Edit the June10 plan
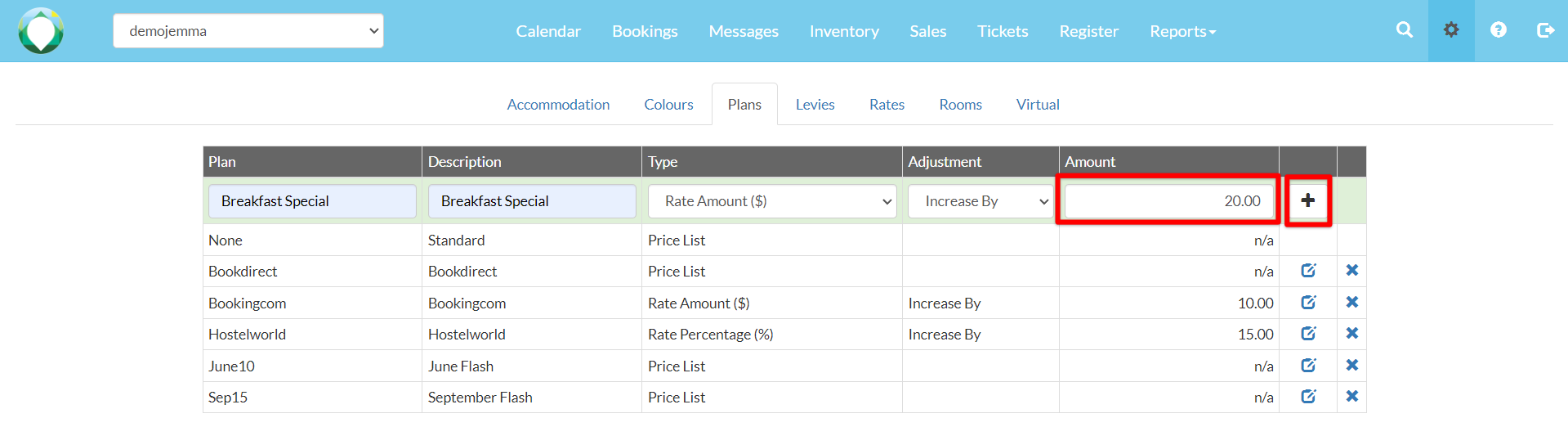1568x427 pixels. point(1308,366)
